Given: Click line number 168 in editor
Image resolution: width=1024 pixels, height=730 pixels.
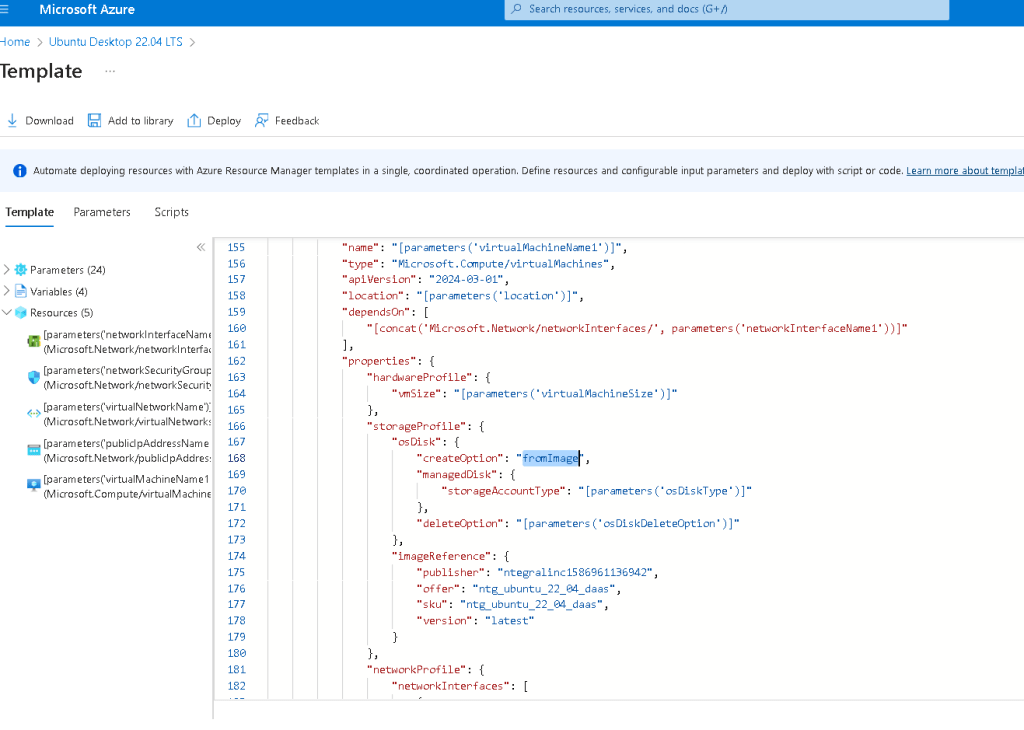Looking at the screenshot, I should click(x=236, y=458).
